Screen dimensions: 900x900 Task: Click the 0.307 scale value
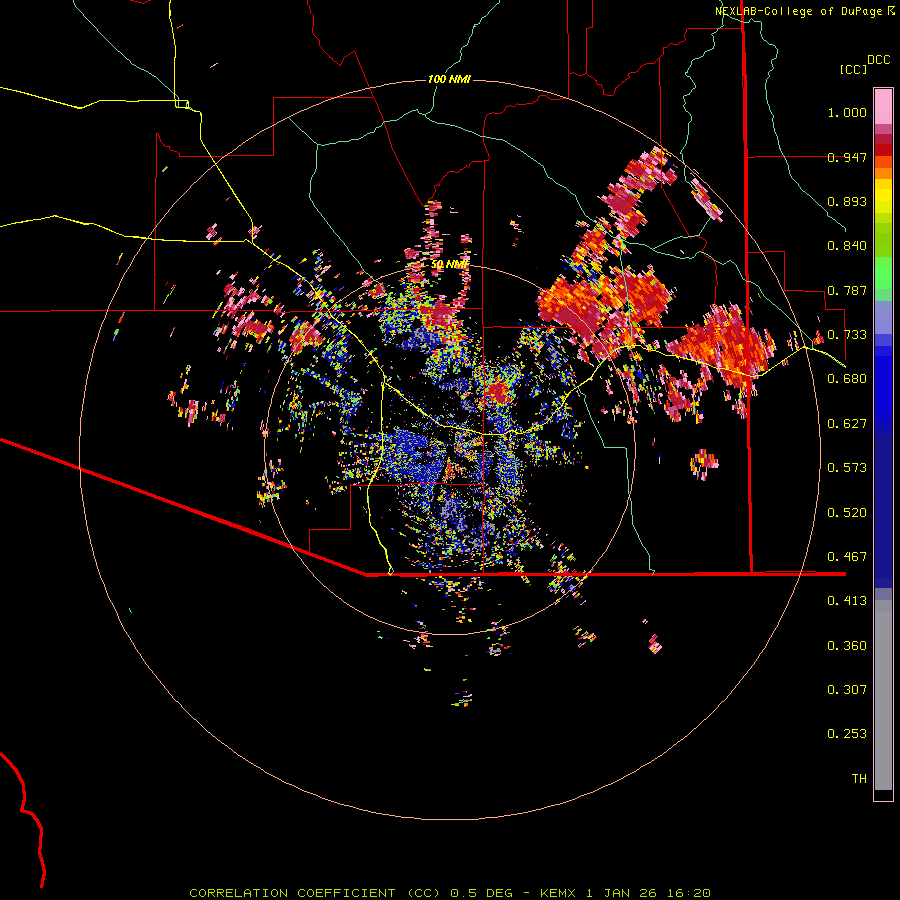tap(847, 690)
